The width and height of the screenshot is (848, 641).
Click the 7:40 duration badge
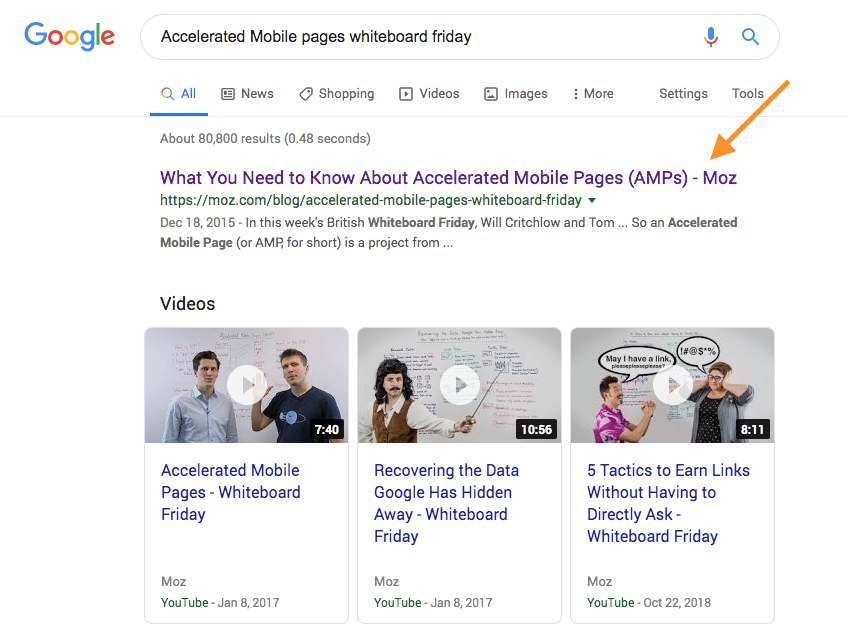pos(327,429)
